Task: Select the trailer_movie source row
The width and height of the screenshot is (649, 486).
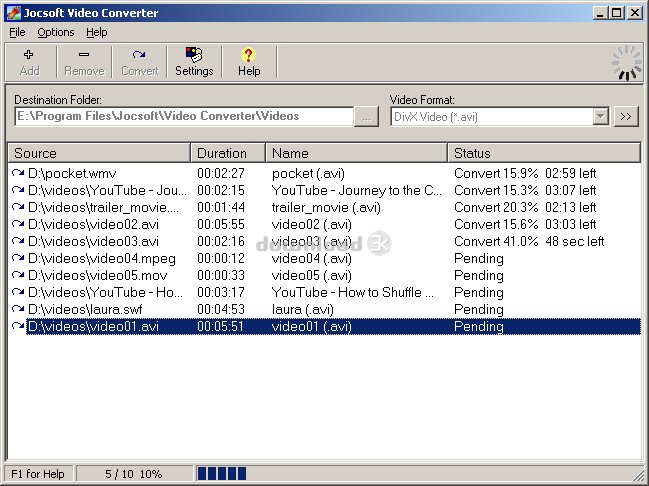Action: coord(325,207)
